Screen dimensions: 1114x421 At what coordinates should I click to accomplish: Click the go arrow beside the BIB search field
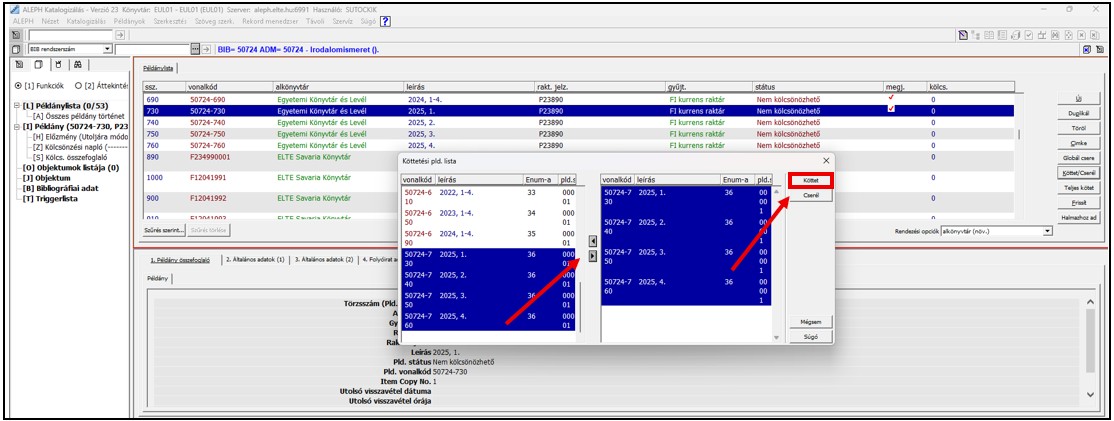[207, 49]
